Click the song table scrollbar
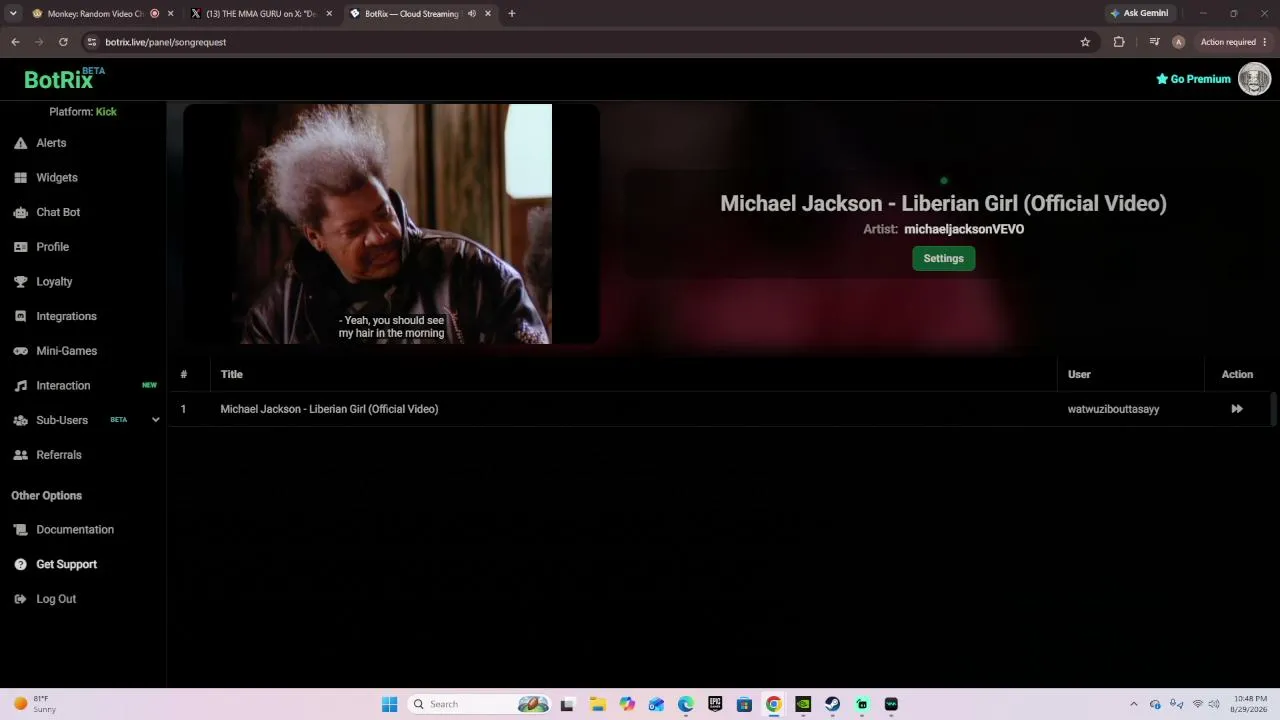 (x=1273, y=409)
